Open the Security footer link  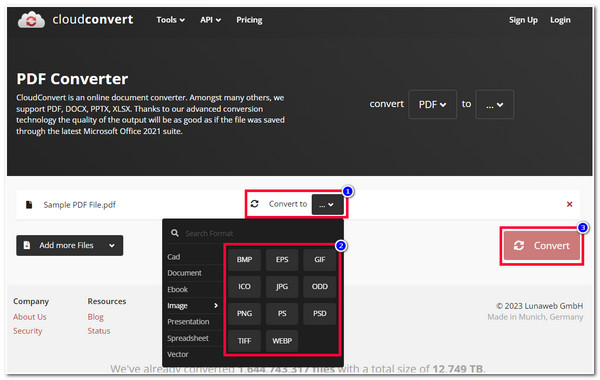click(x=28, y=331)
